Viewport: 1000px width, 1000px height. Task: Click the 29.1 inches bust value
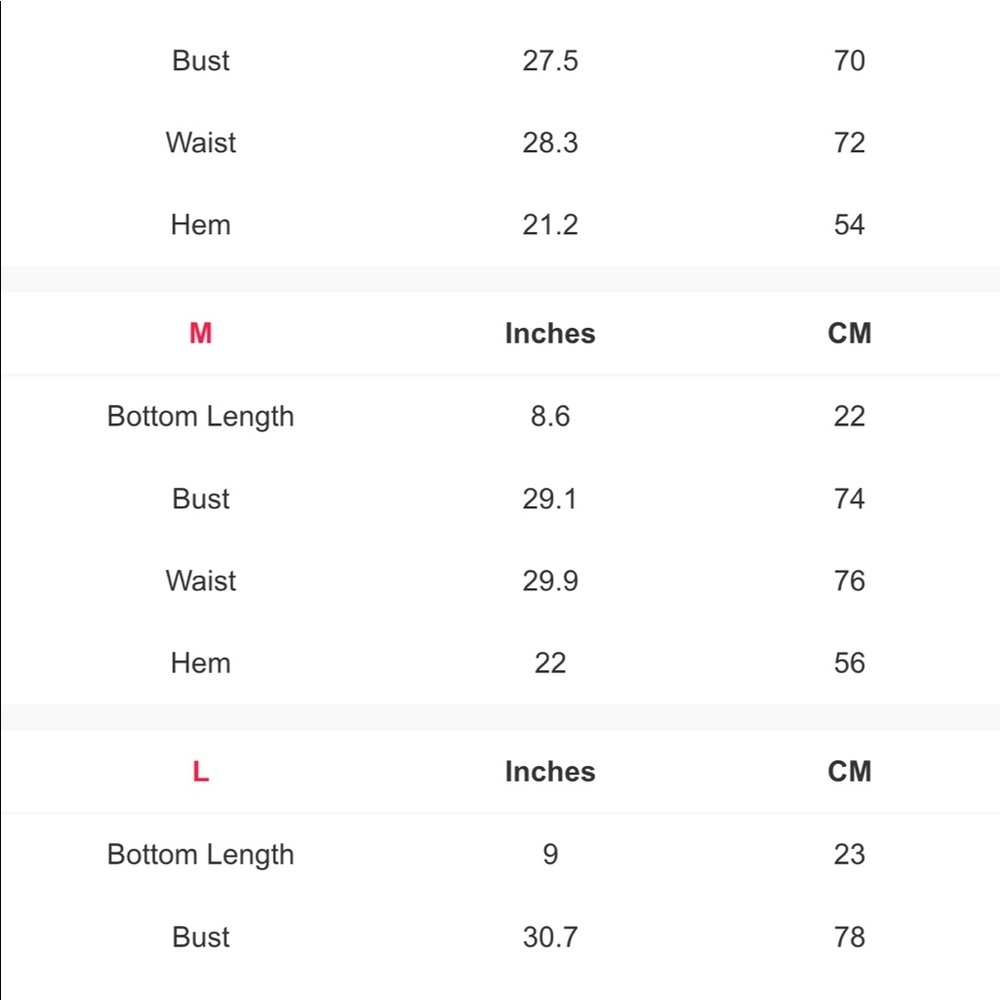(550, 499)
